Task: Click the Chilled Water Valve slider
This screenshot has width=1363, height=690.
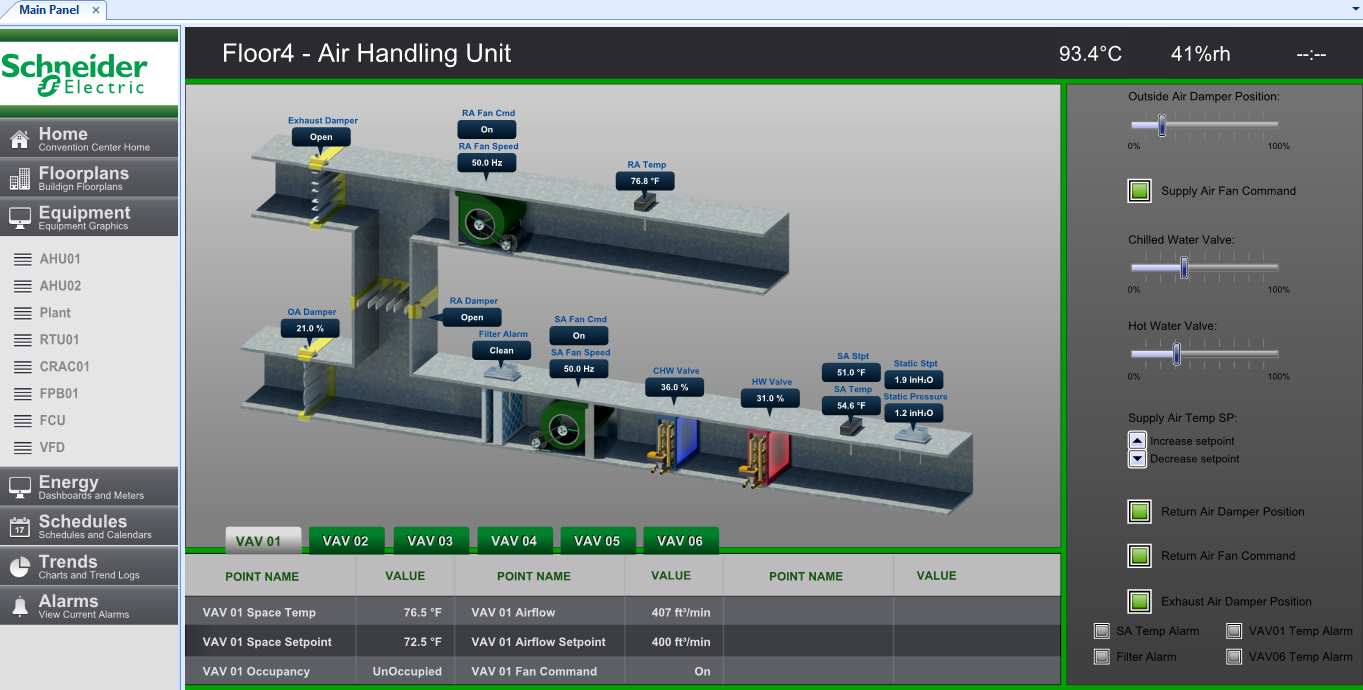Action: [1184, 268]
